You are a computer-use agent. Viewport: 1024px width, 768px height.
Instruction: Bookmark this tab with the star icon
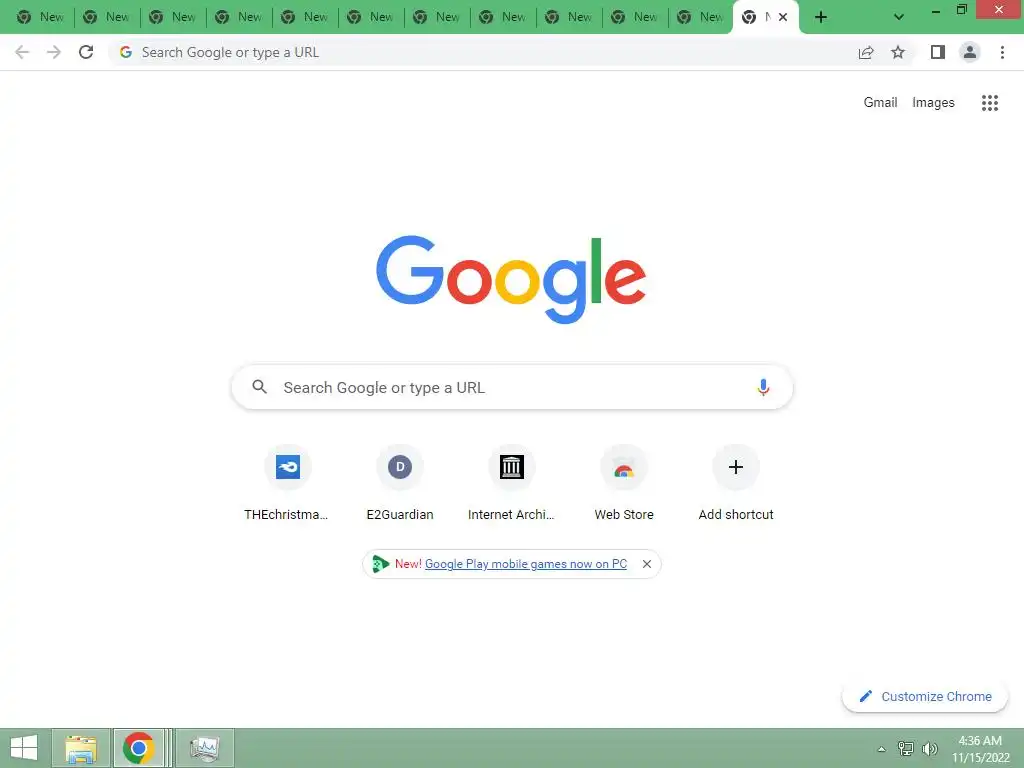898,52
